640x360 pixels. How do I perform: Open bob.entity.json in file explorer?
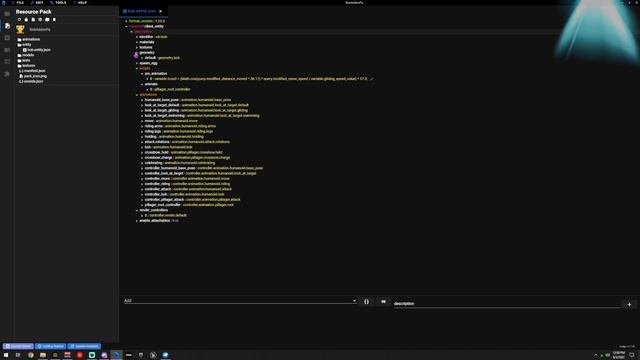coord(37,50)
